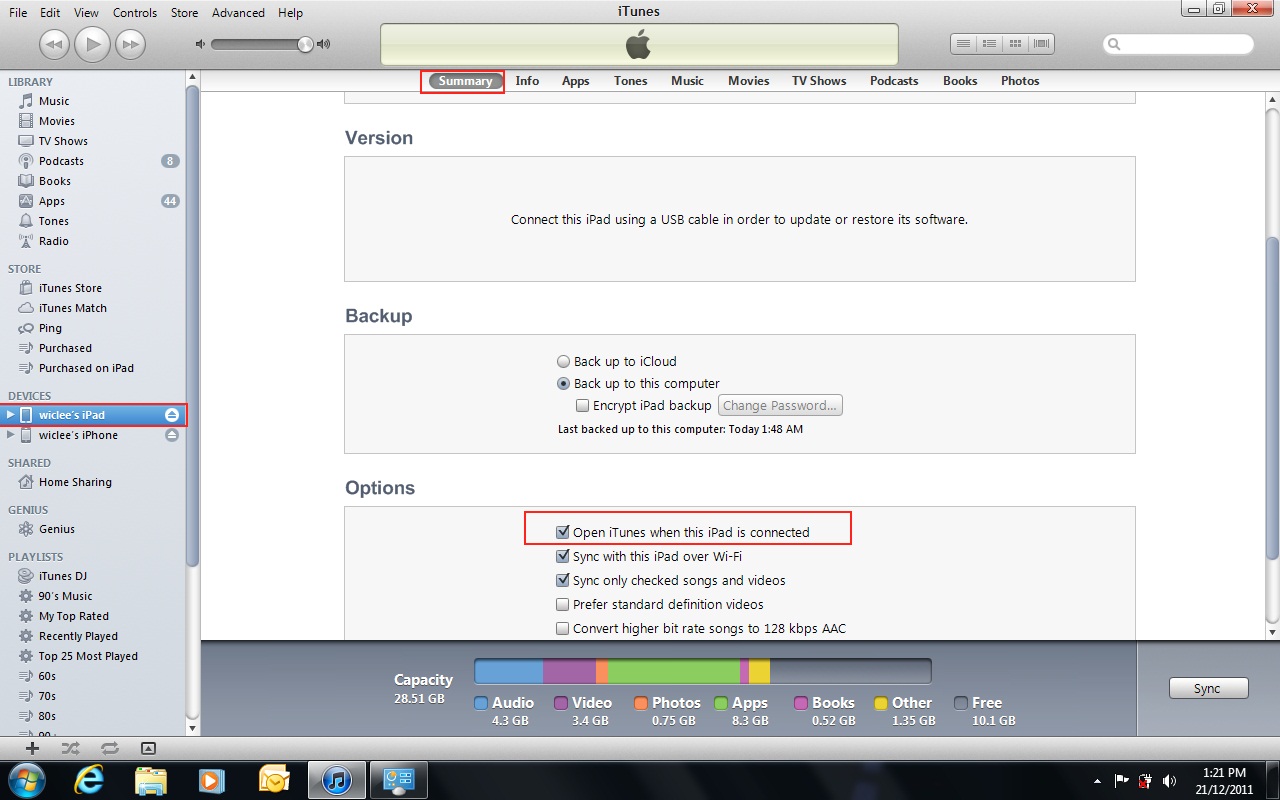Eject wiclee's iPhone

coord(172,435)
